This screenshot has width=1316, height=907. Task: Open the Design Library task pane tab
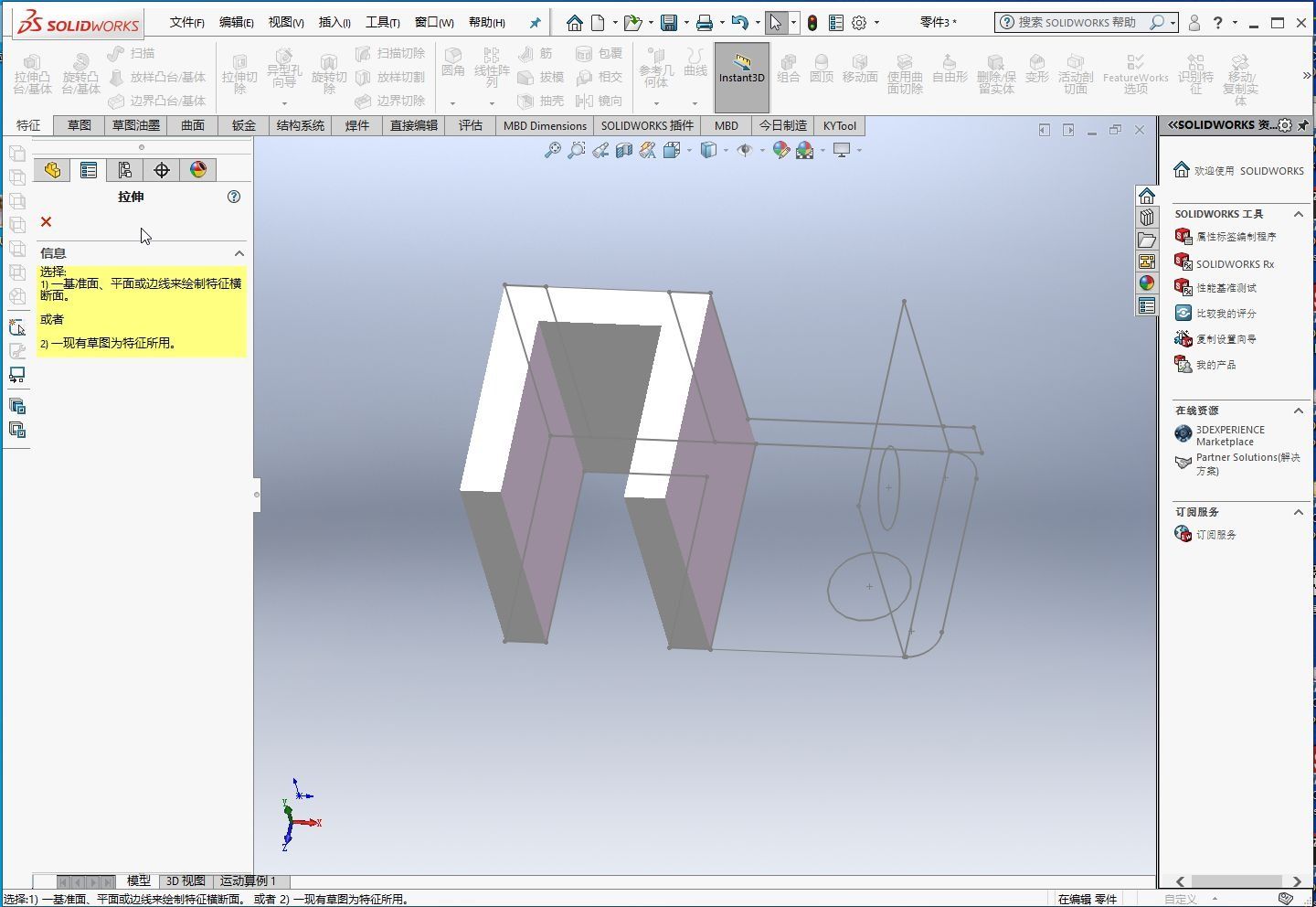pos(1147,218)
